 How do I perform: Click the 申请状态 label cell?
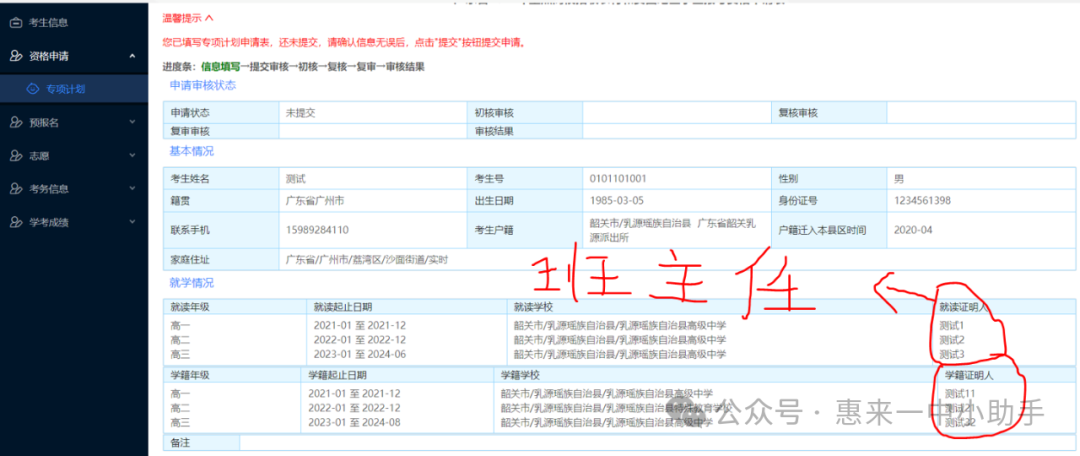pyautogui.click(x=221, y=112)
